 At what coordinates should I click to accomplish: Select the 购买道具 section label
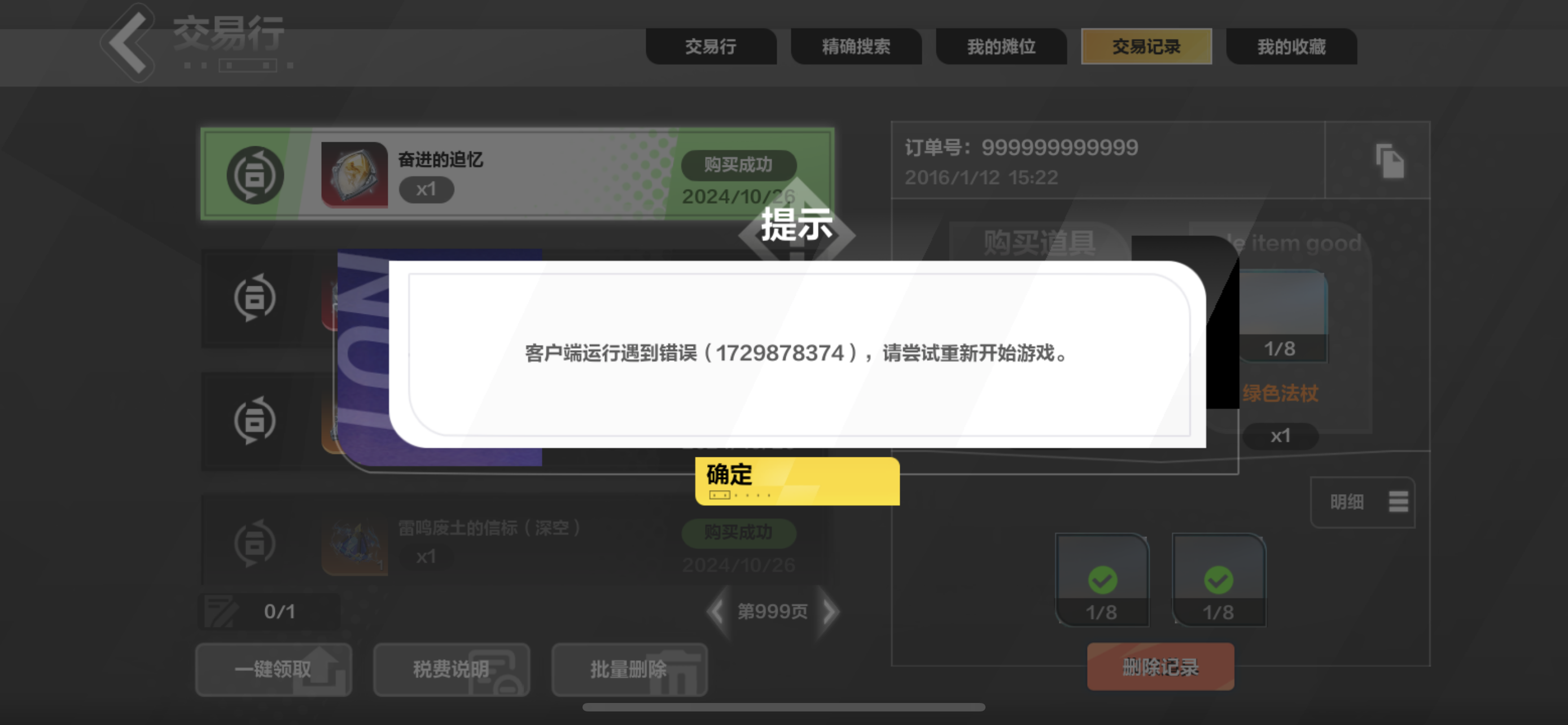tap(1040, 243)
